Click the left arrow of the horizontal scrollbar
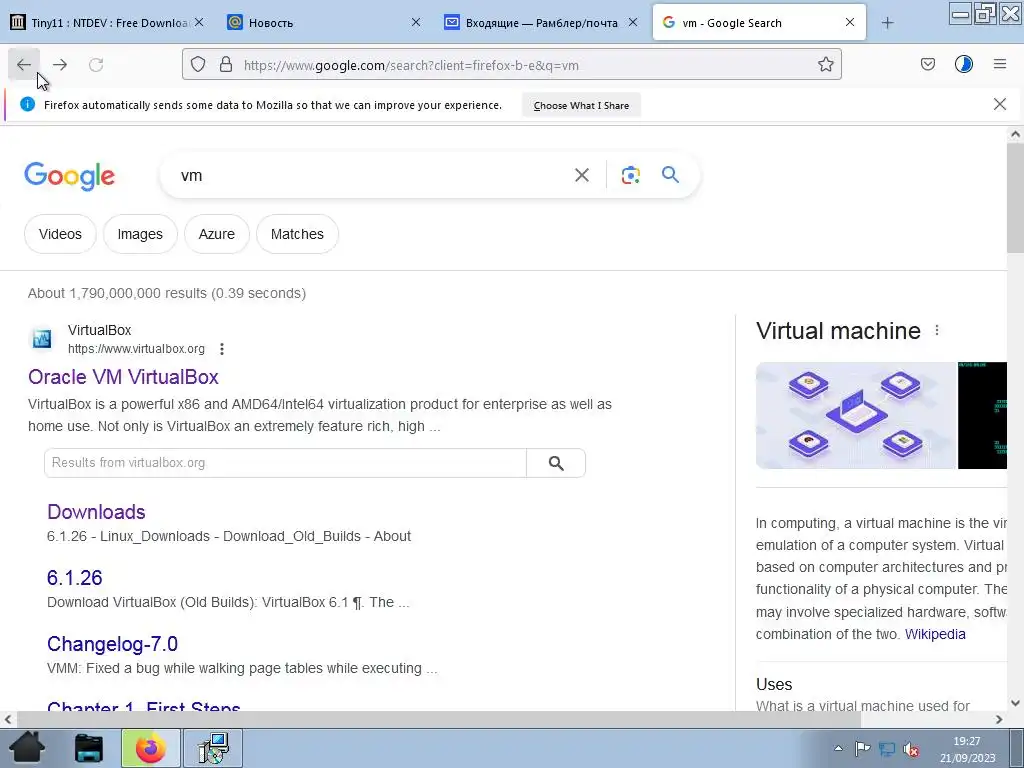Screen dimensions: 1024x768 pyautogui.click(x=8, y=720)
